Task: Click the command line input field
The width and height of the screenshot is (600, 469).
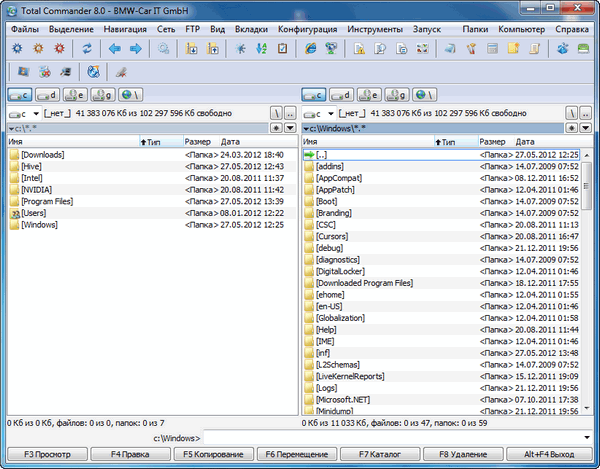Action: click(398, 437)
